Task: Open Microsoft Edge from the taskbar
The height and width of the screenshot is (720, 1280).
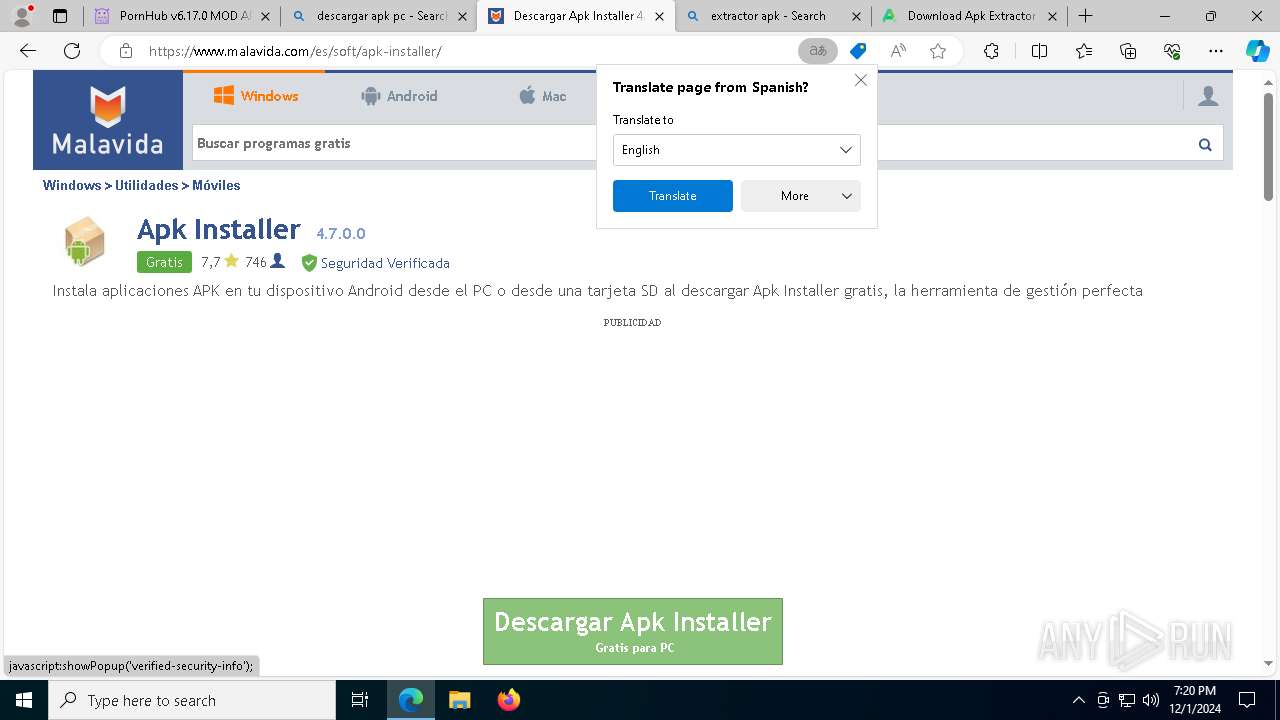Action: coord(411,700)
